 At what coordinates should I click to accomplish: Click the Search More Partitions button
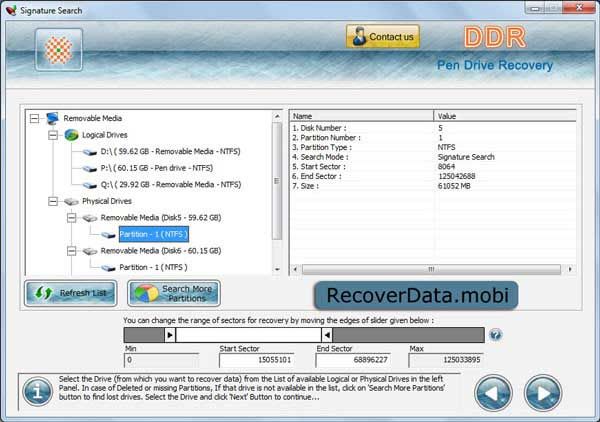coord(175,294)
